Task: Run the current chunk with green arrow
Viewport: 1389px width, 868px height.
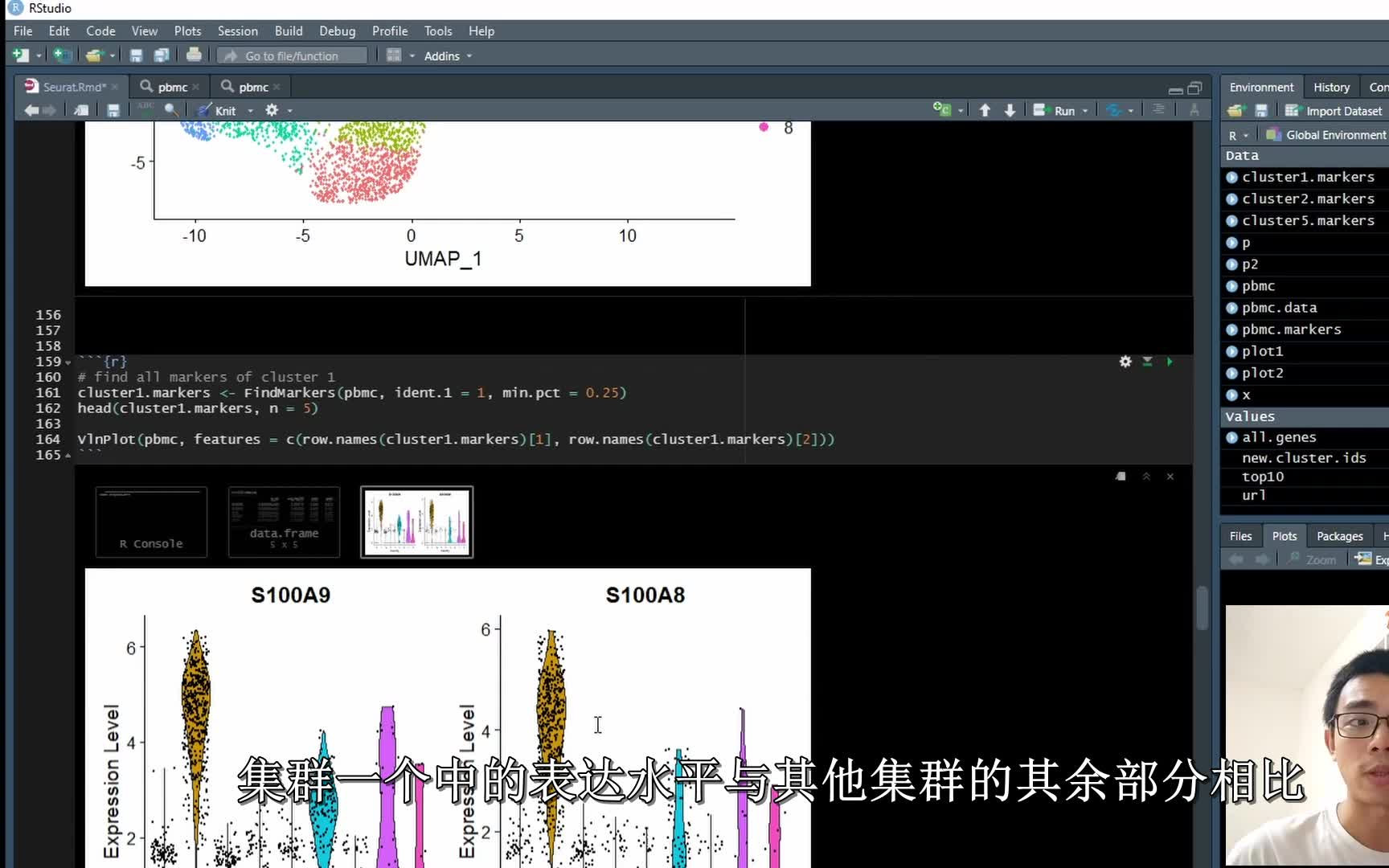Action: 1170,362
